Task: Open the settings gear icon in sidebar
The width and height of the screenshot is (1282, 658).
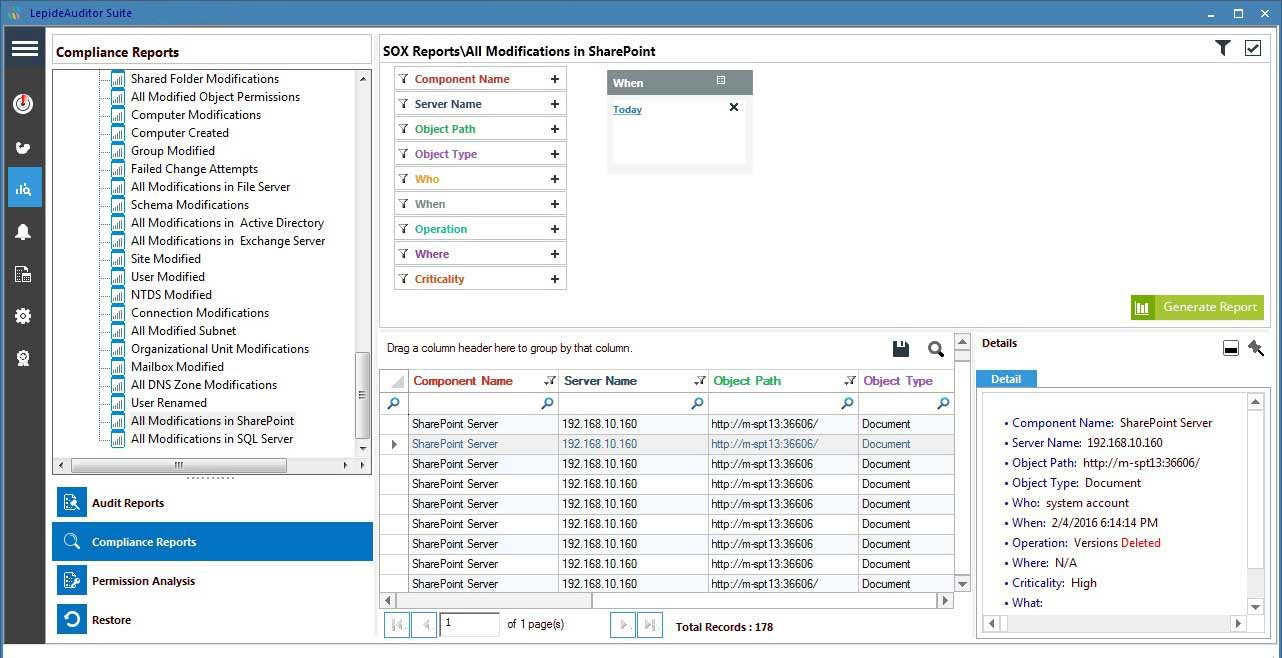Action: [24, 316]
